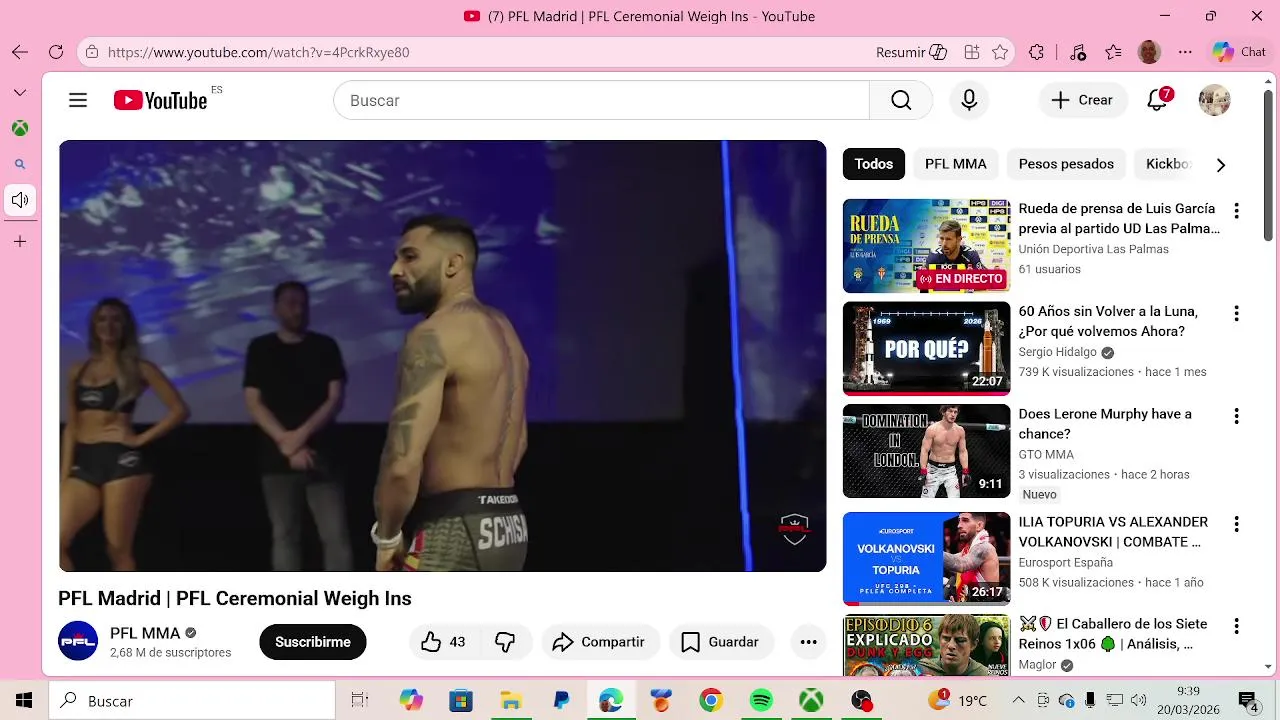1280x720 pixels.
Task: Add new item with sidebar plus
Action: 20,241
